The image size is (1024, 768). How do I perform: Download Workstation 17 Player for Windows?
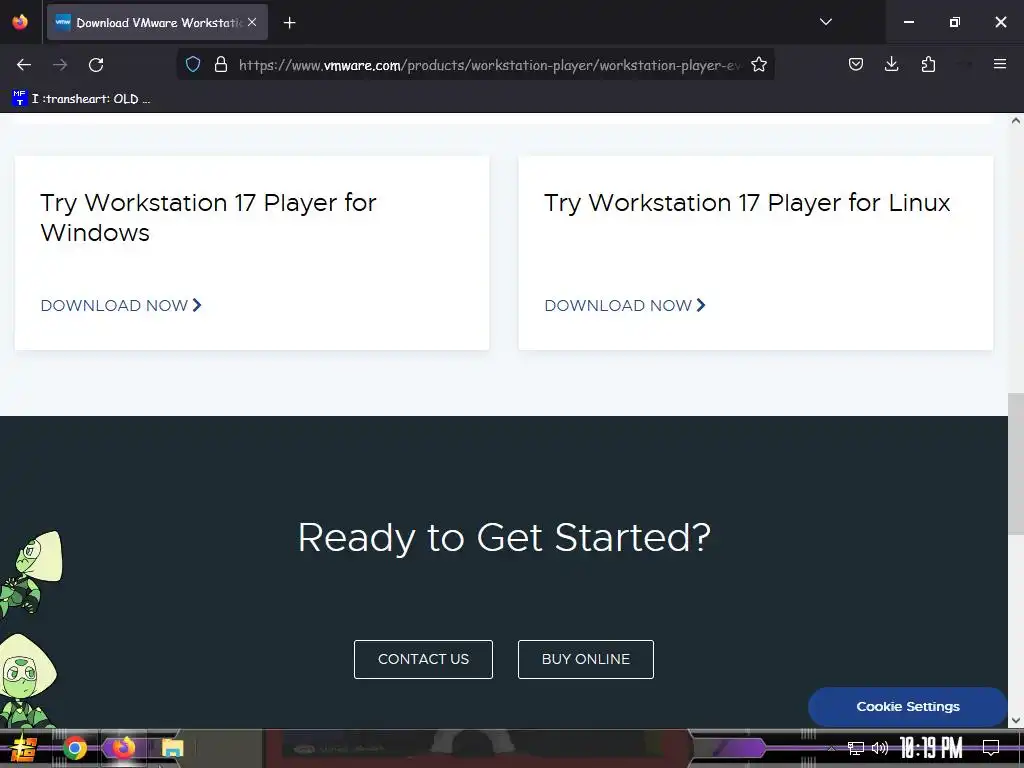click(x=121, y=305)
